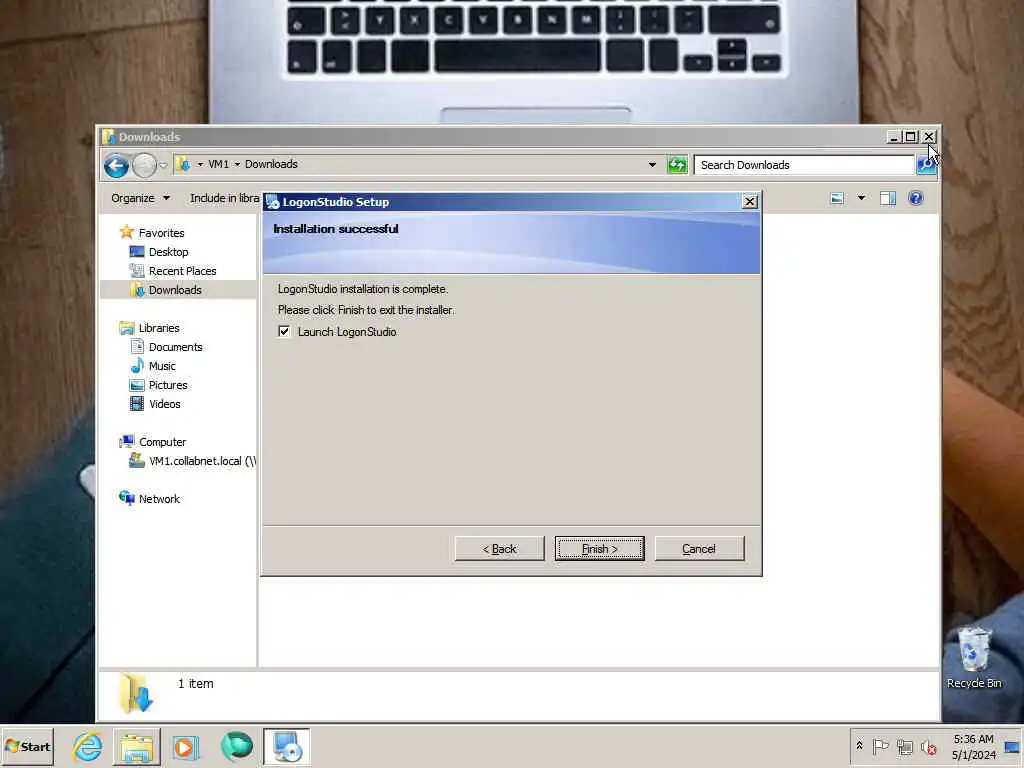Select Desktop under Favorites

click(x=168, y=251)
